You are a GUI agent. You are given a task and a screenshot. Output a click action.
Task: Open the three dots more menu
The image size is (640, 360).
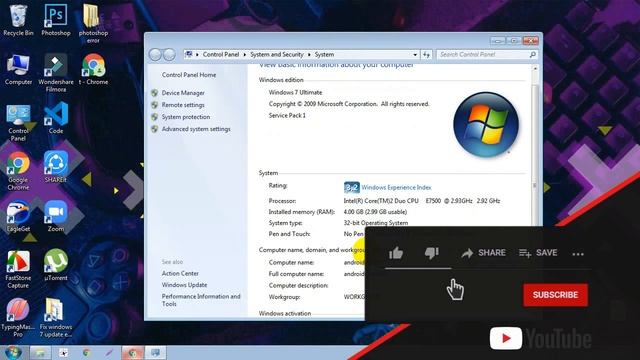click(x=578, y=254)
